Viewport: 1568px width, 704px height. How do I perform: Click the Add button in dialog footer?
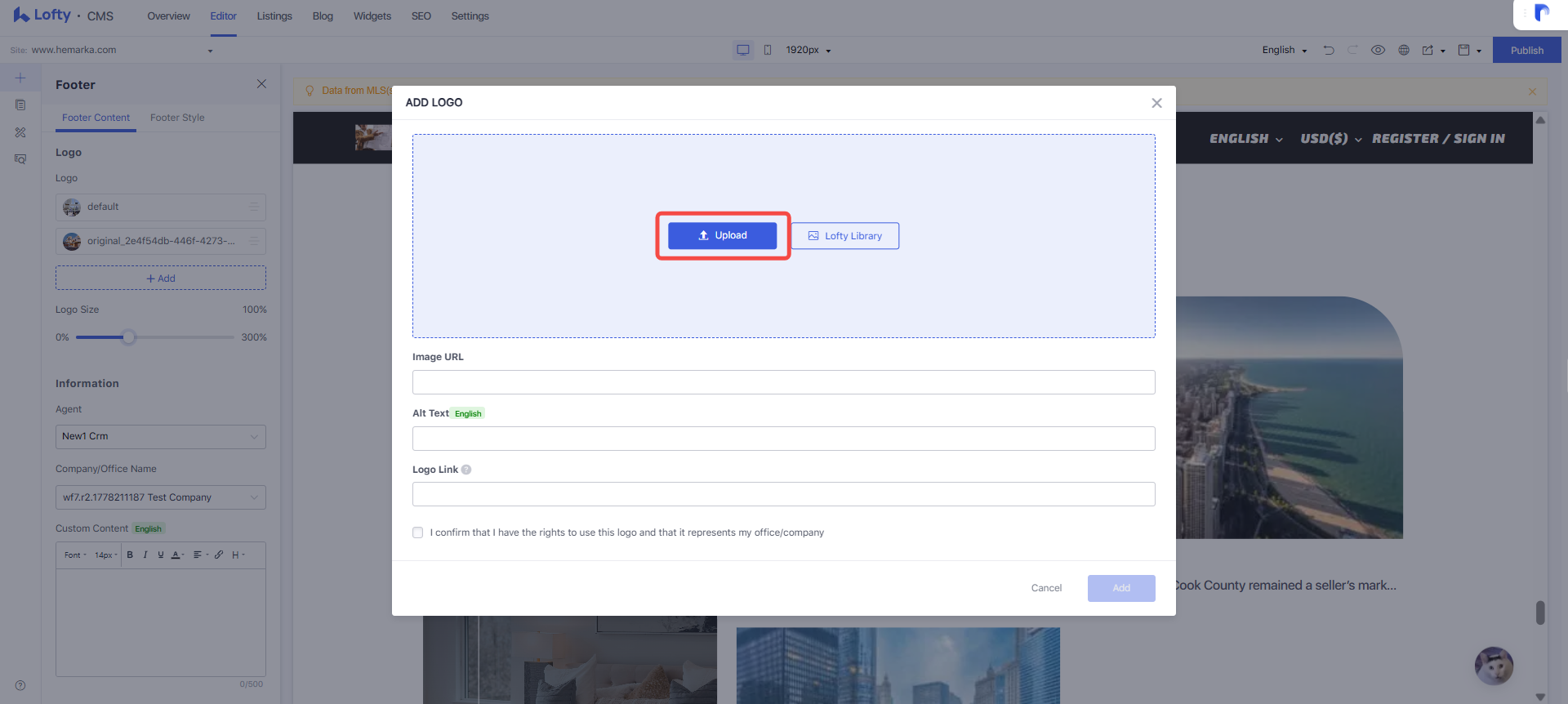[x=1121, y=588]
